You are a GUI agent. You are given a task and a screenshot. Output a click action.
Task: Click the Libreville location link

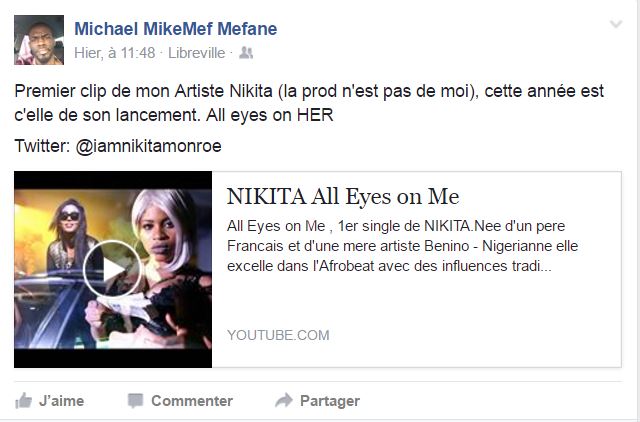click(x=196, y=51)
